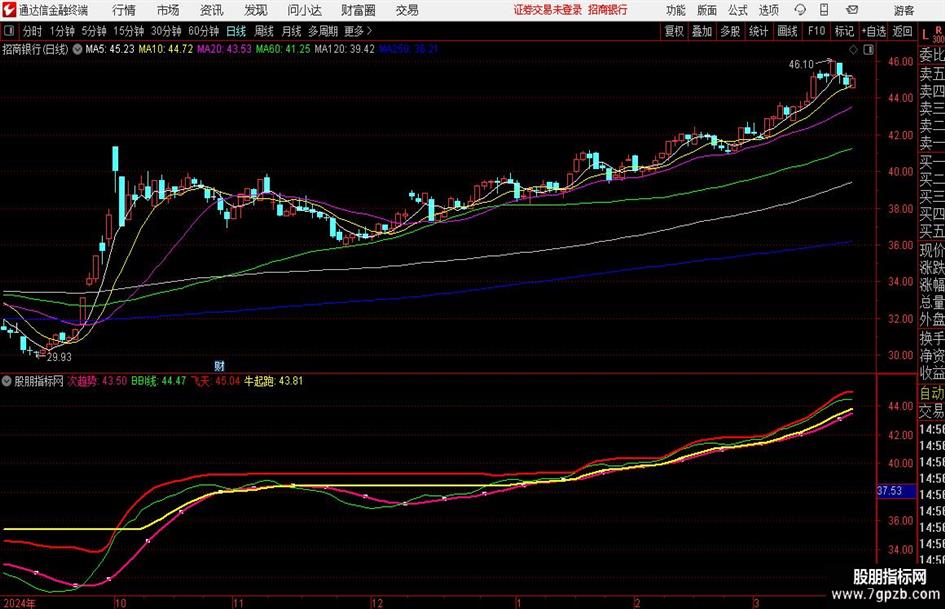Toggle right side panel icon
This screenshot has width=945, height=609.
868,49
